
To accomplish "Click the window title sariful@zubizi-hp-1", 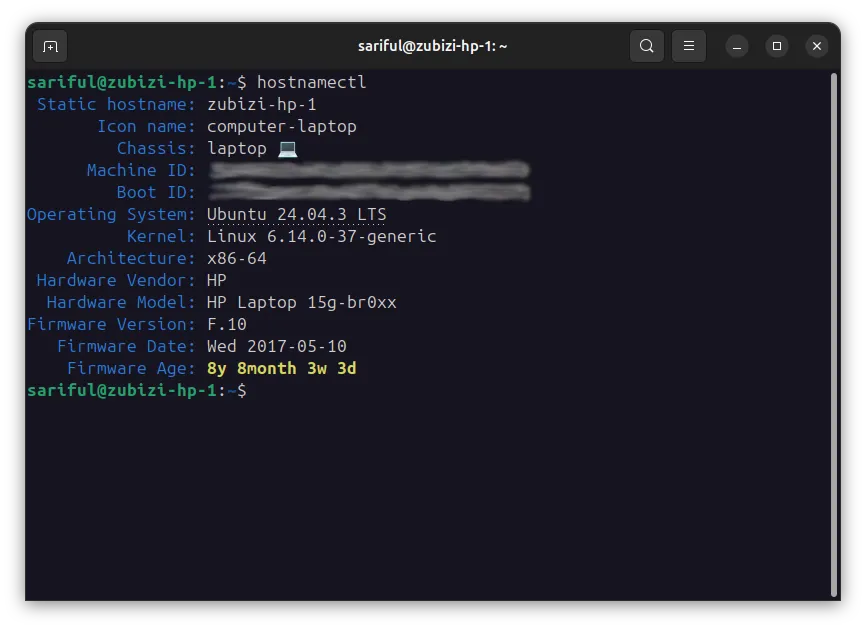I will (432, 46).
